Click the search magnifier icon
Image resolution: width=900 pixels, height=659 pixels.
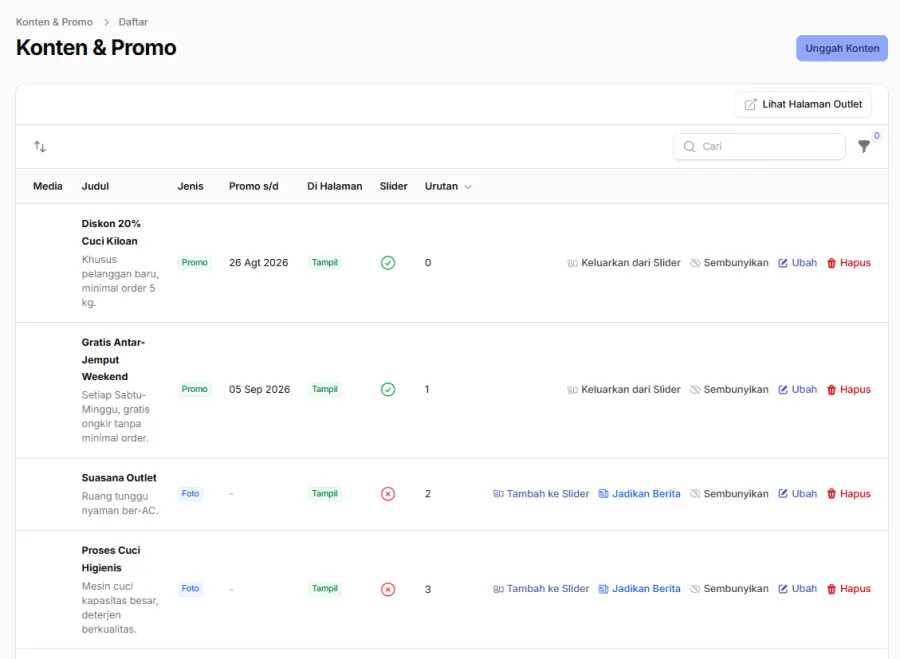point(689,146)
